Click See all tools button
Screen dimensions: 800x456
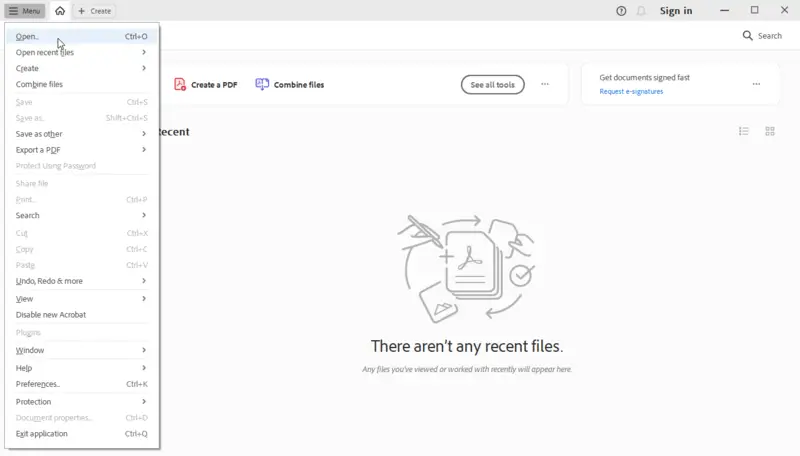coord(492,85)
